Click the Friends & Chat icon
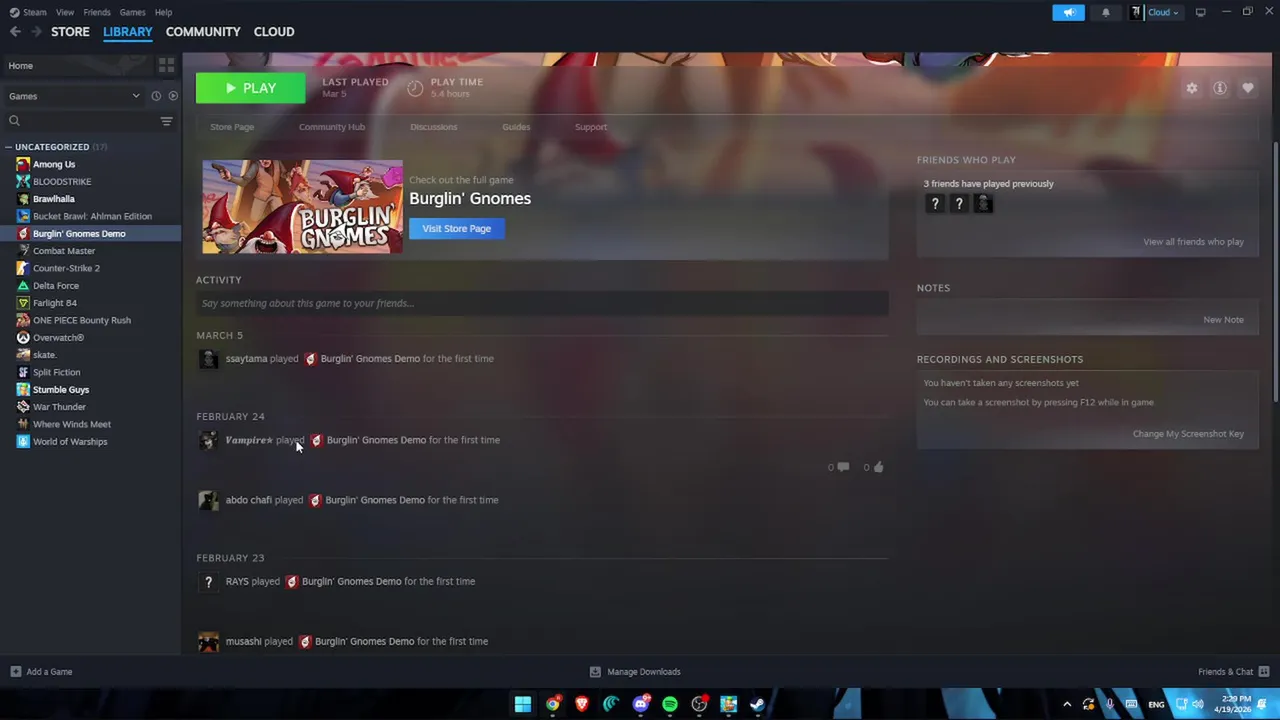 click(1264, 672)
